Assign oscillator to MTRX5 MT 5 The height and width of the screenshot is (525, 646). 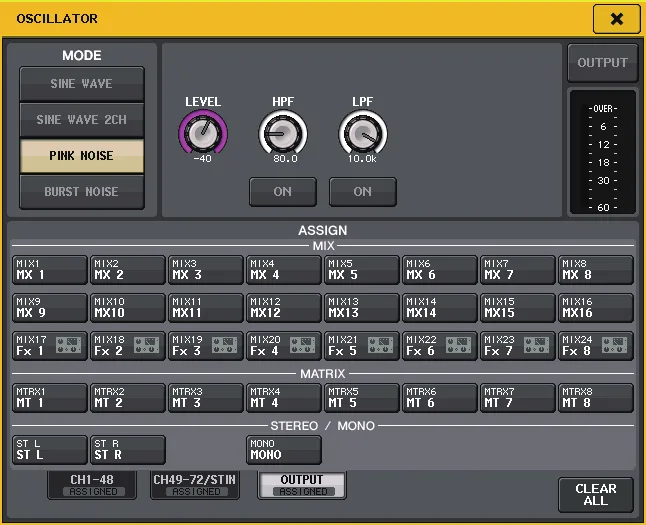coord(362,398)
